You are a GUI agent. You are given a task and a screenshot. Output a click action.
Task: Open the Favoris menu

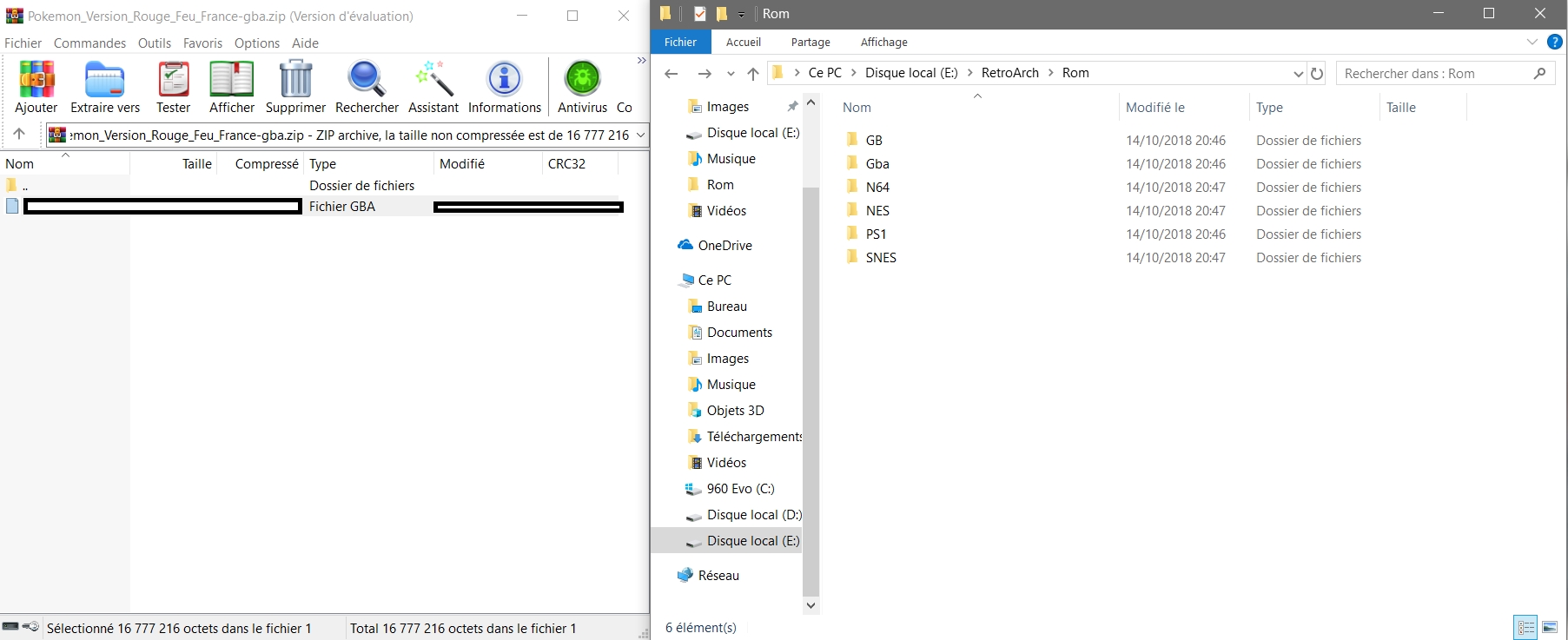(202, 43)
